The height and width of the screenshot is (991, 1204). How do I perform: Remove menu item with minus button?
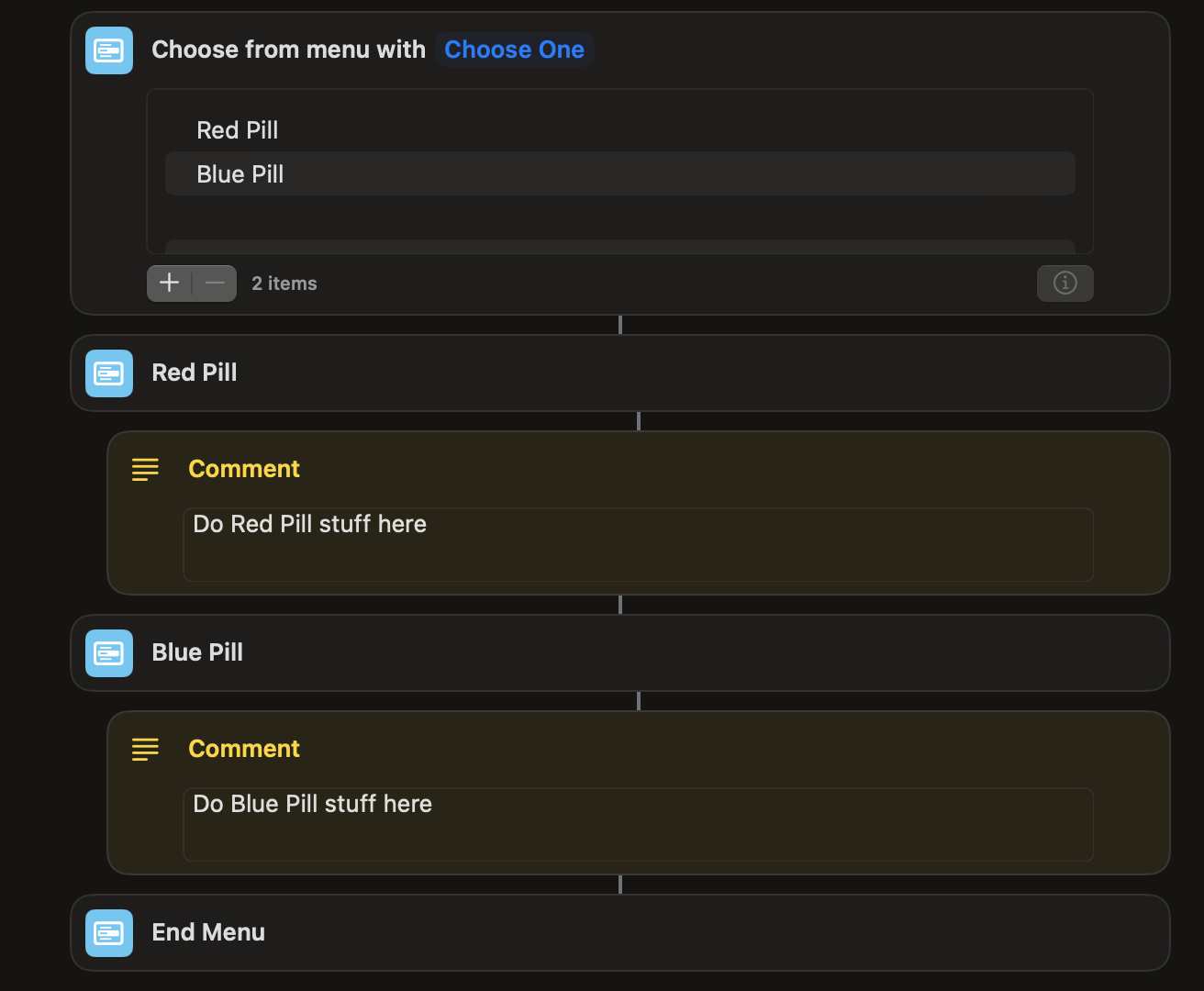216,284
